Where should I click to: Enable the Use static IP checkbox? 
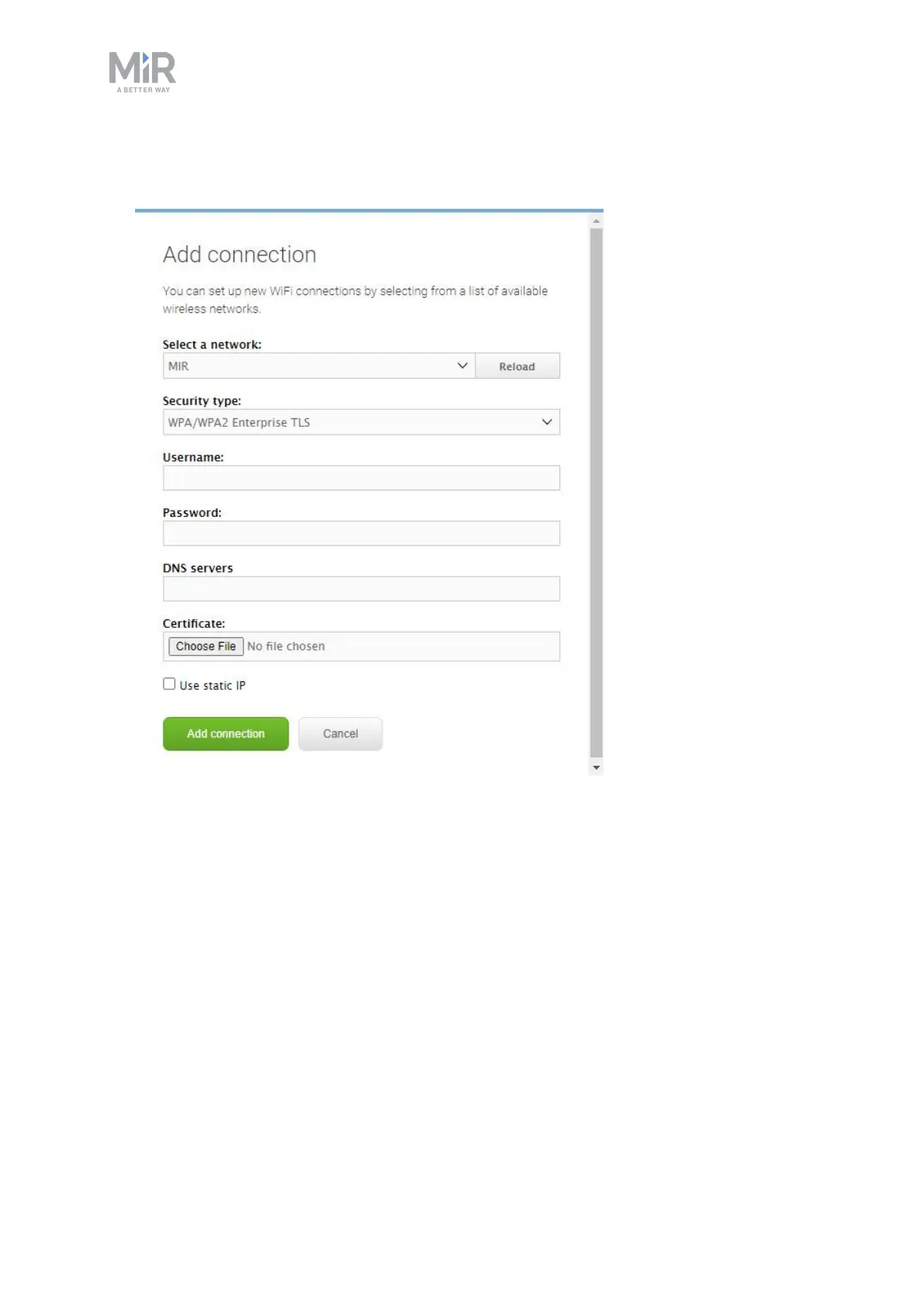pos(169,684)
